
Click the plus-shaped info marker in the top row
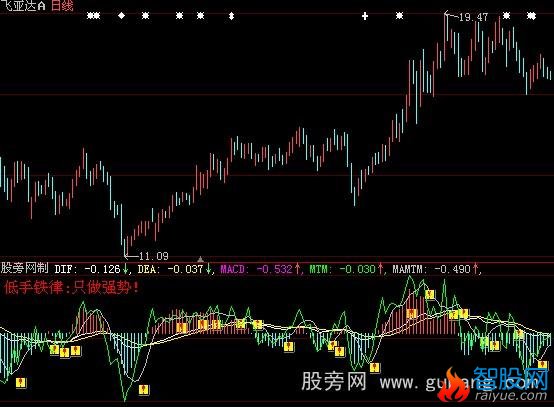pos(365,16)
